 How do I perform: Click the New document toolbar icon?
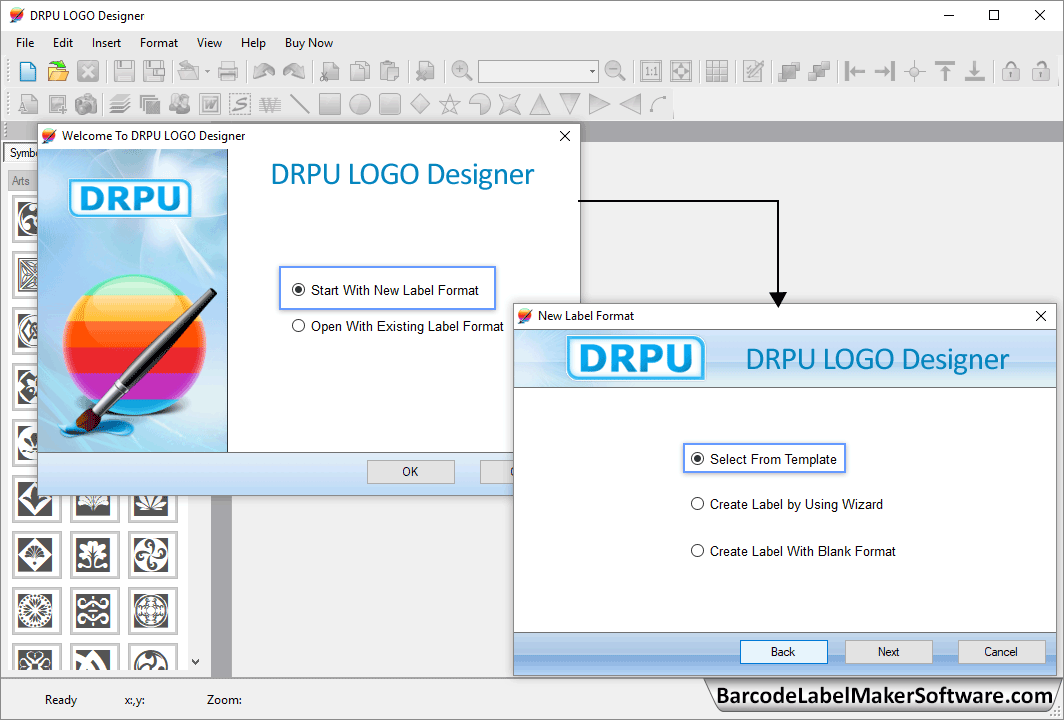tap(28, 71)
